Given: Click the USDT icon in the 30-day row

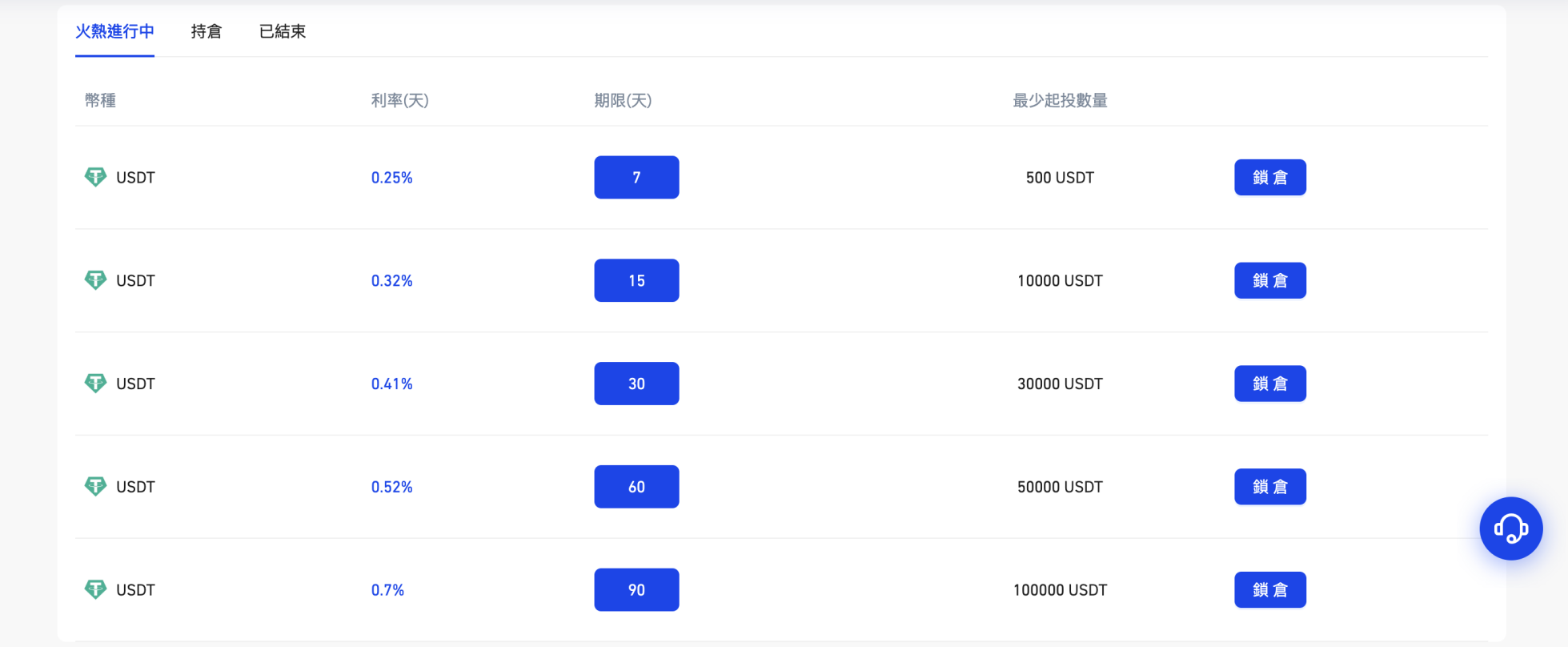Looking at the screenshot, I should pyautogui.click(x=95, y=384).
